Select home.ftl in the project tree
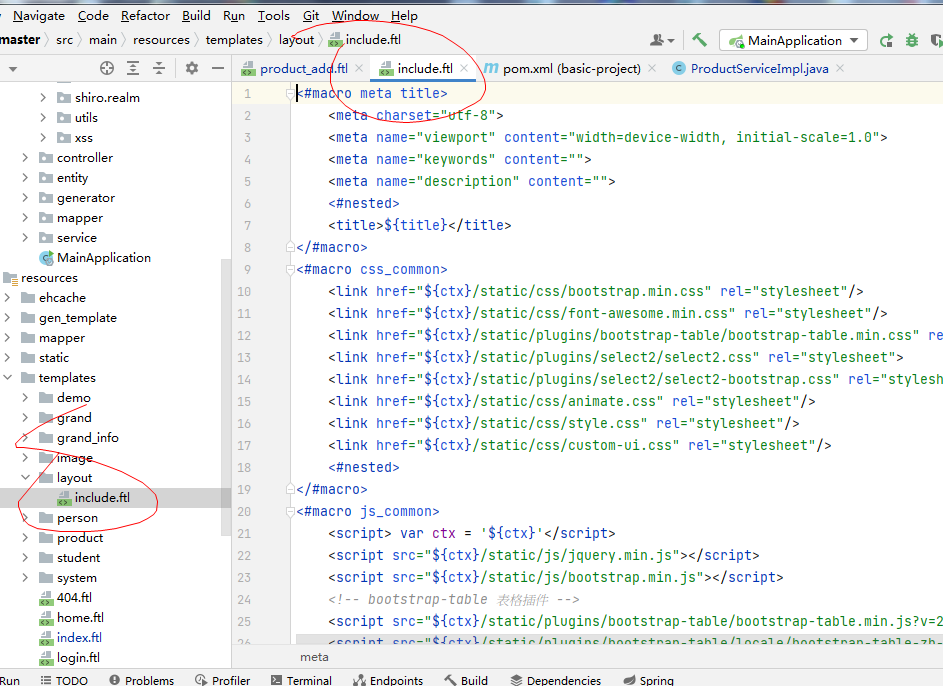This screenshot has height=686, width=943. point(80,617)
